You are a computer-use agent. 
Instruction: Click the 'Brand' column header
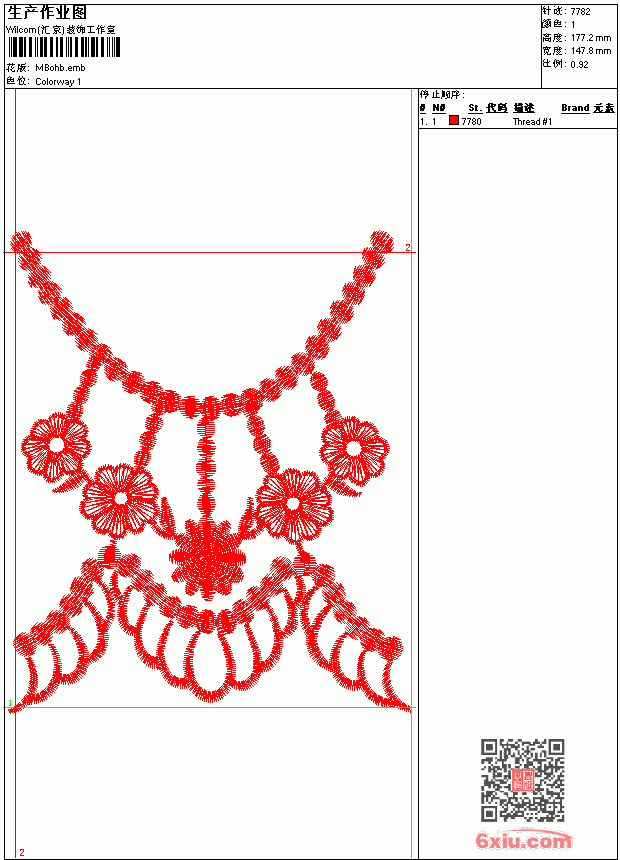click(575, 108)
